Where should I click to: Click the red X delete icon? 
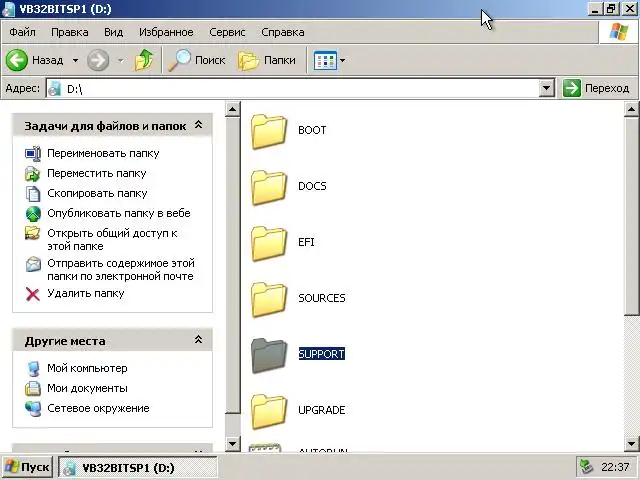[x=33, y=294]
